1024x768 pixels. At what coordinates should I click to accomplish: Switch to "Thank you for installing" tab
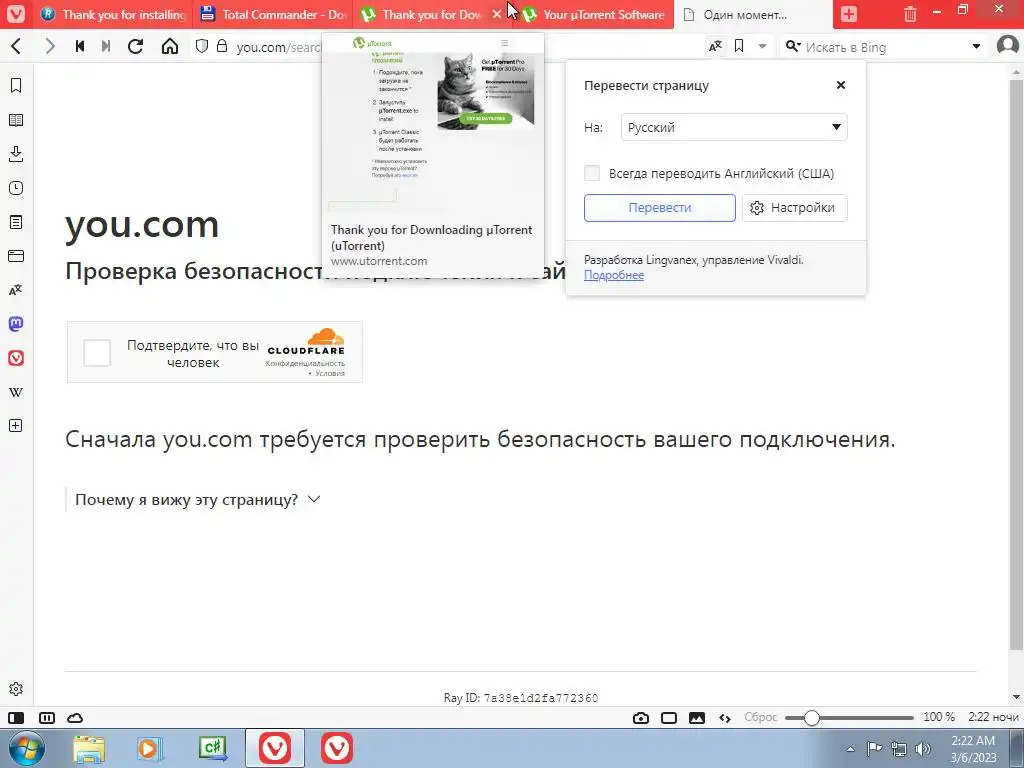(x=112, y=14)
